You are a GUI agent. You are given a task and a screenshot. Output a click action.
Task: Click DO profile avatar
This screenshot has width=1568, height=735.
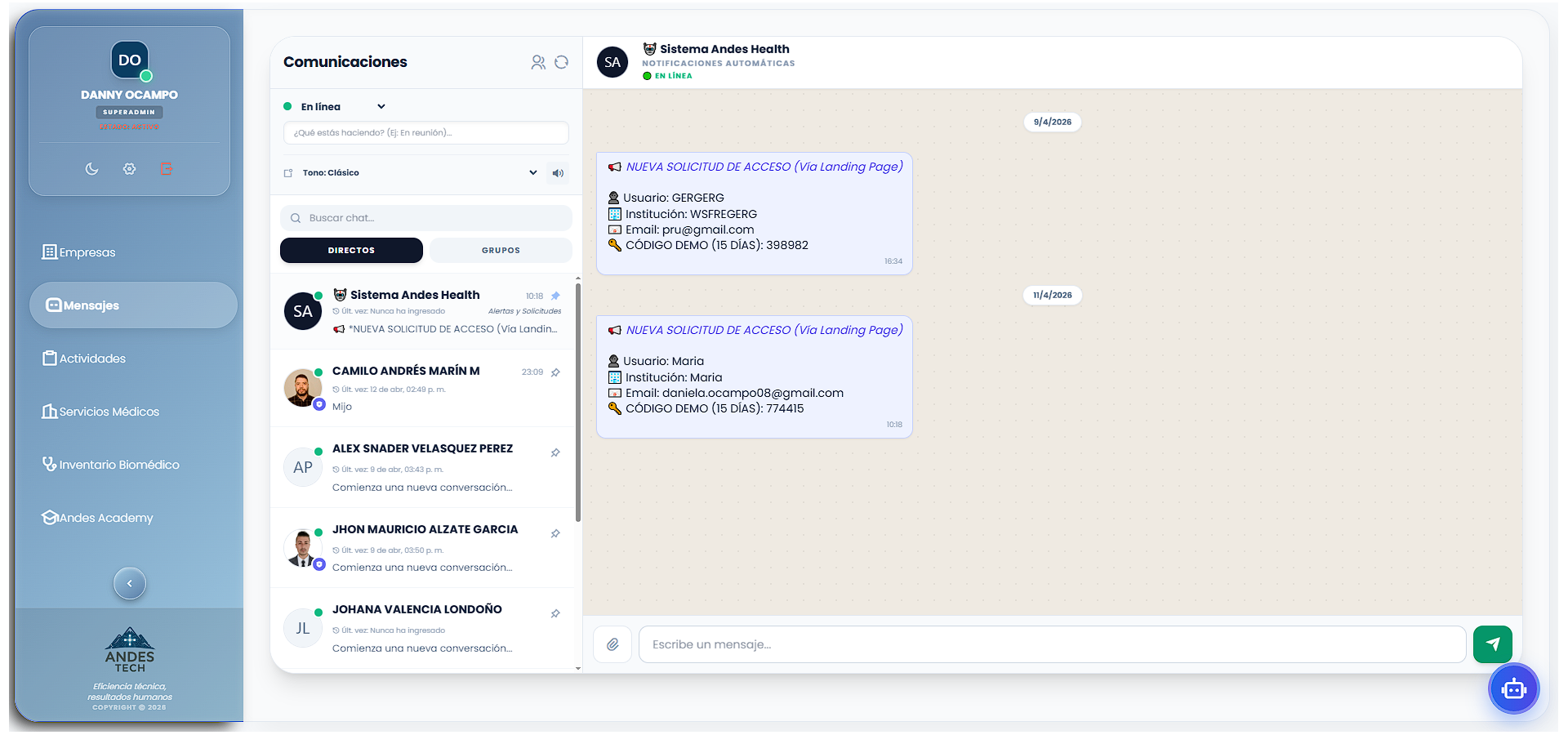tap(130, 60)
